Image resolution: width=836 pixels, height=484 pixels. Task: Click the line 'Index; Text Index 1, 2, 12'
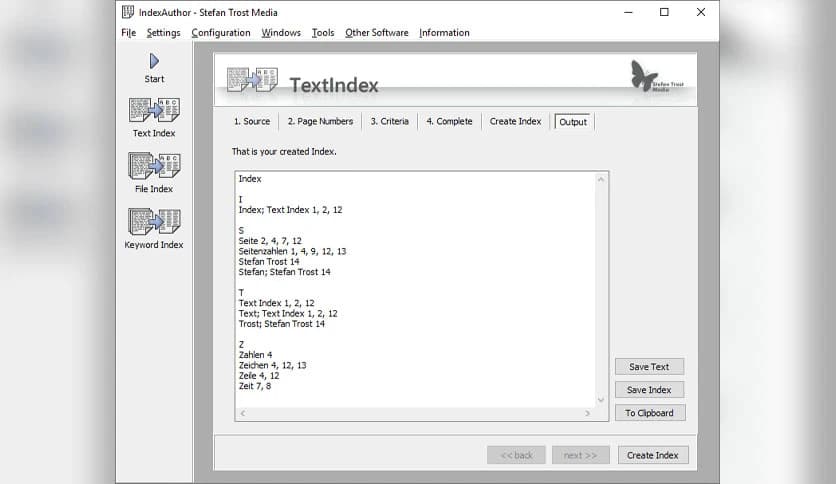291,210
